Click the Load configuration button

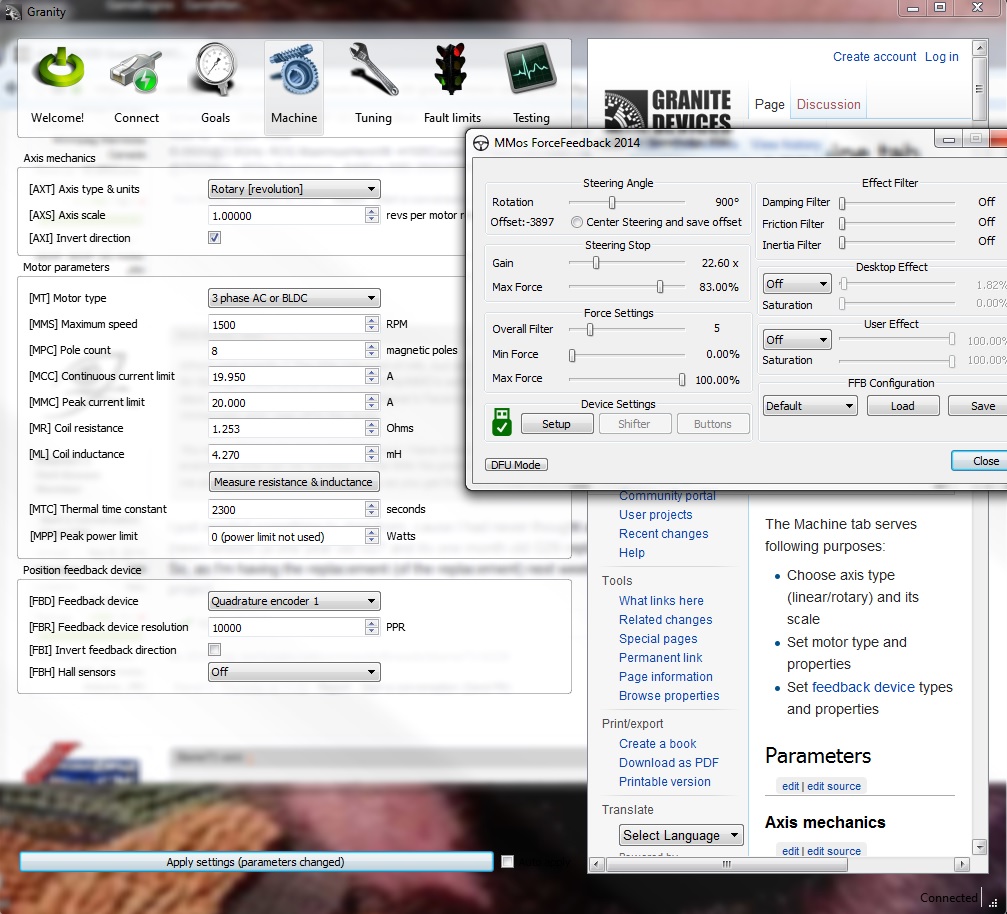pyautogui.click(x=902, y=406)
